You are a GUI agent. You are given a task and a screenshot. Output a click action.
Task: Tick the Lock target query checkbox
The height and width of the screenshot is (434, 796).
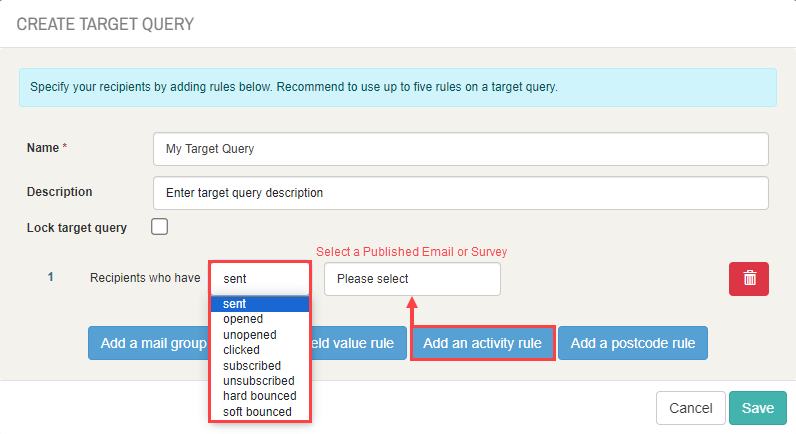(x=159, y=226)
